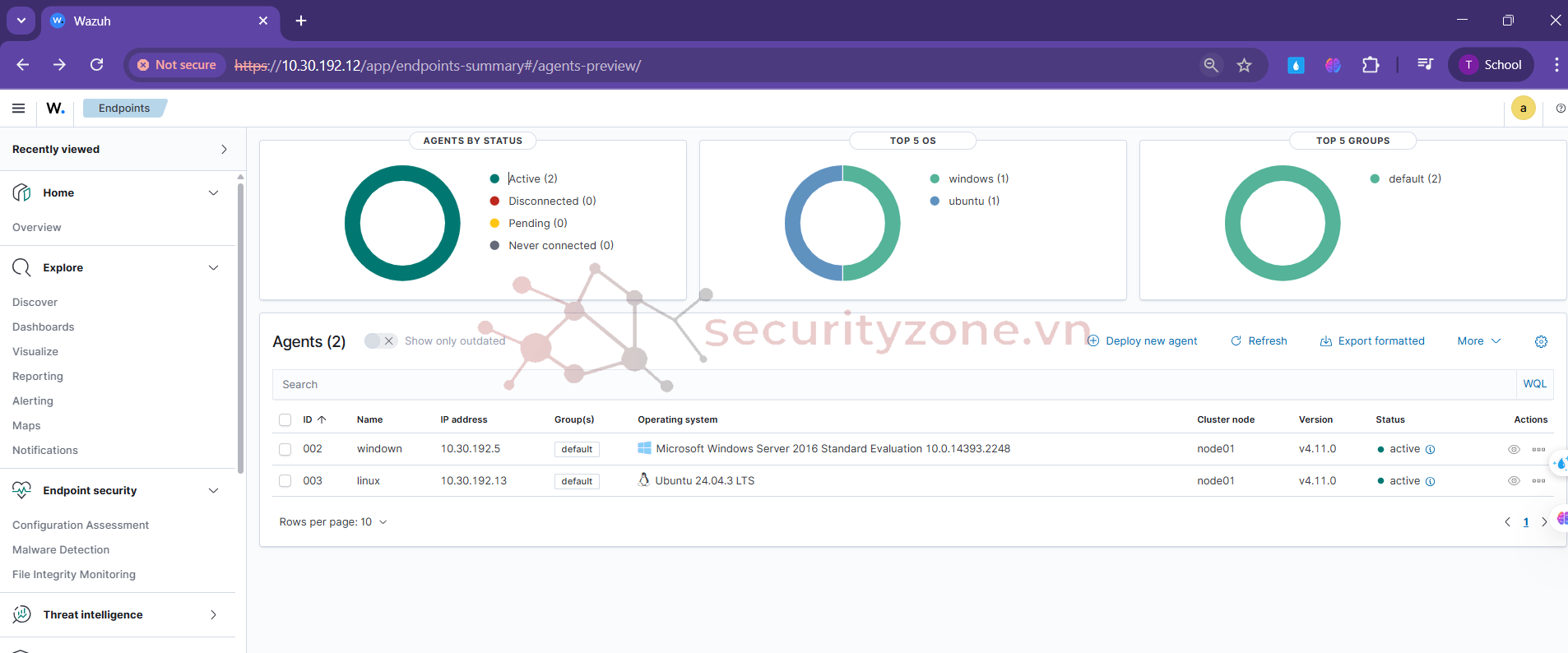The width and height of the screenshot is (1568, 653).
Task: Go back in browser history
Action: point(23,65)
